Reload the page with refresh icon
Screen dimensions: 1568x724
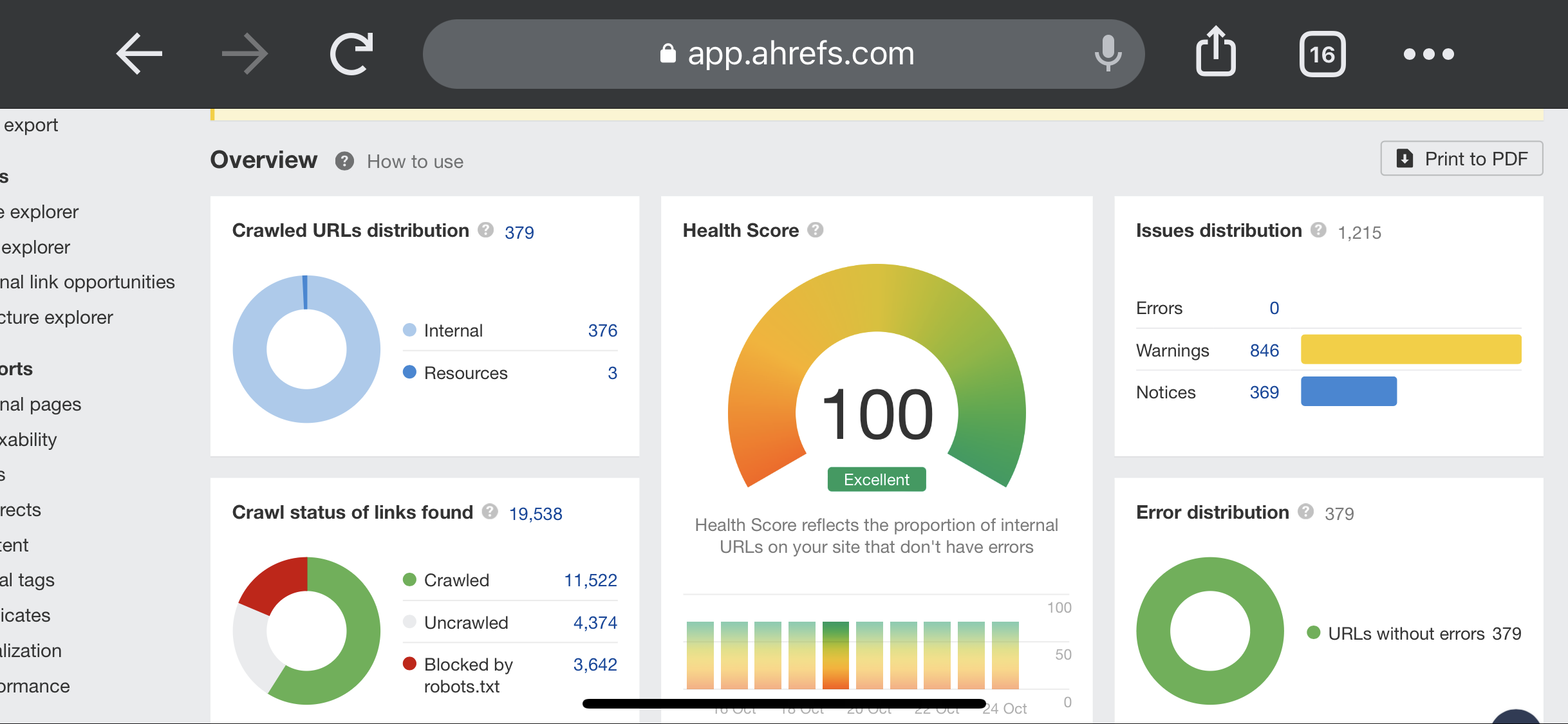pos(351,54)
